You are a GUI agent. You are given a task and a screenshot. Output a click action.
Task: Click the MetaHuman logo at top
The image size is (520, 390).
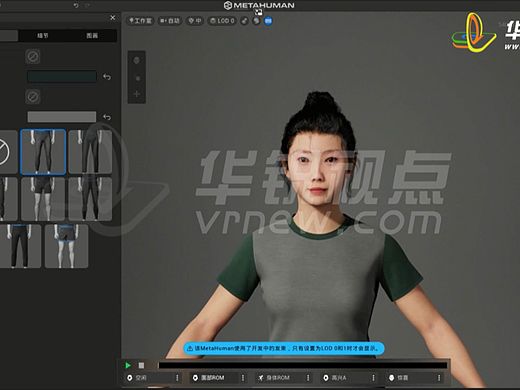tap(259, 5)
